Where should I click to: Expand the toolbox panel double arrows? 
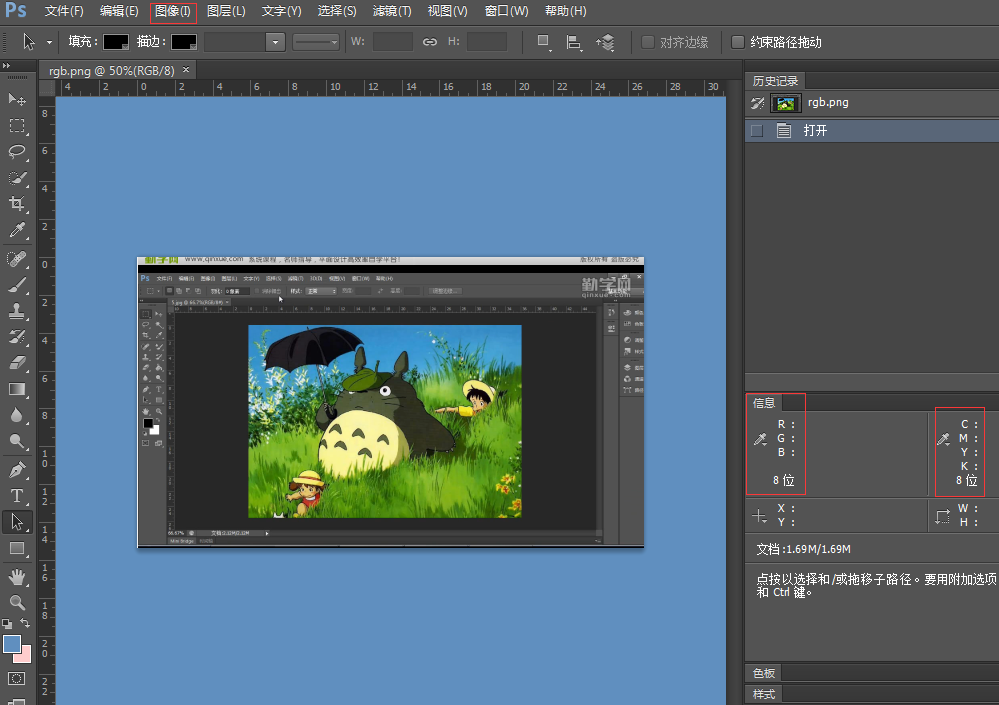click(x=6, y=66)
